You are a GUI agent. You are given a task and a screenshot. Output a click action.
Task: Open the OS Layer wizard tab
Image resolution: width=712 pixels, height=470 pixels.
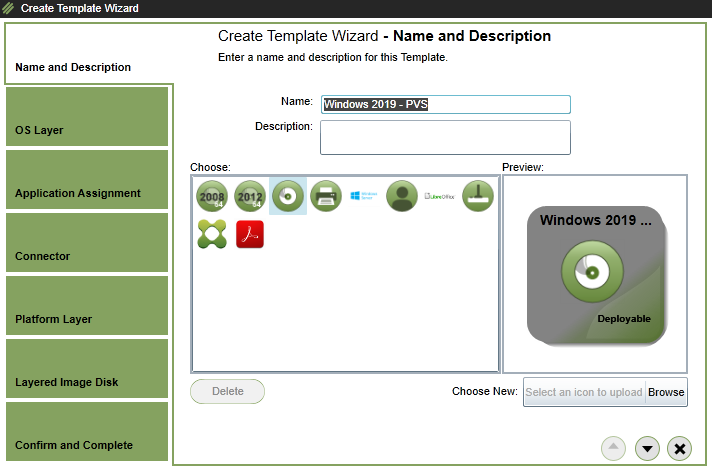click(x=86, y=117)
